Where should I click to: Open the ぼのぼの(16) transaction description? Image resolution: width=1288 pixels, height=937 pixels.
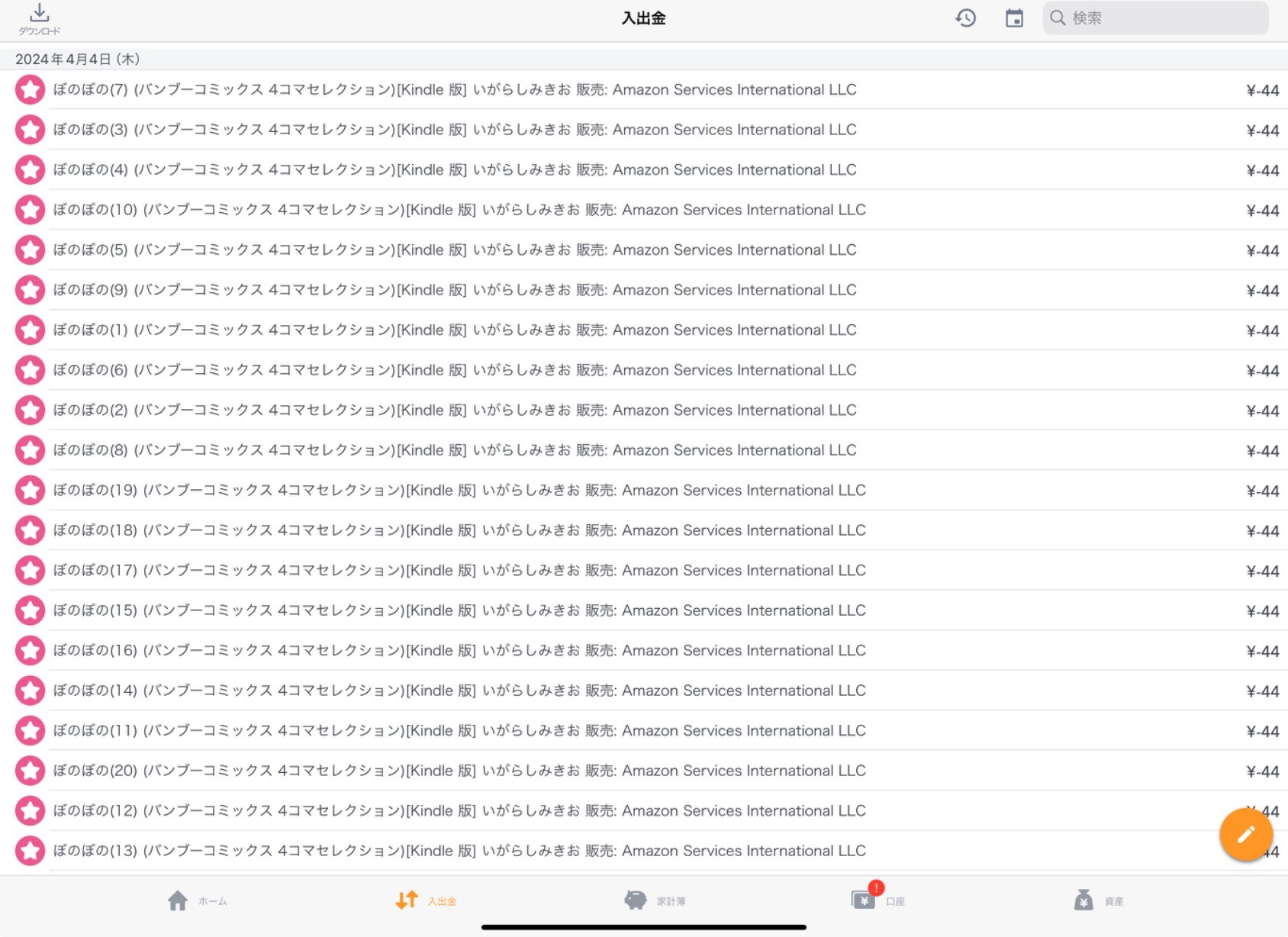pos(459,651)
